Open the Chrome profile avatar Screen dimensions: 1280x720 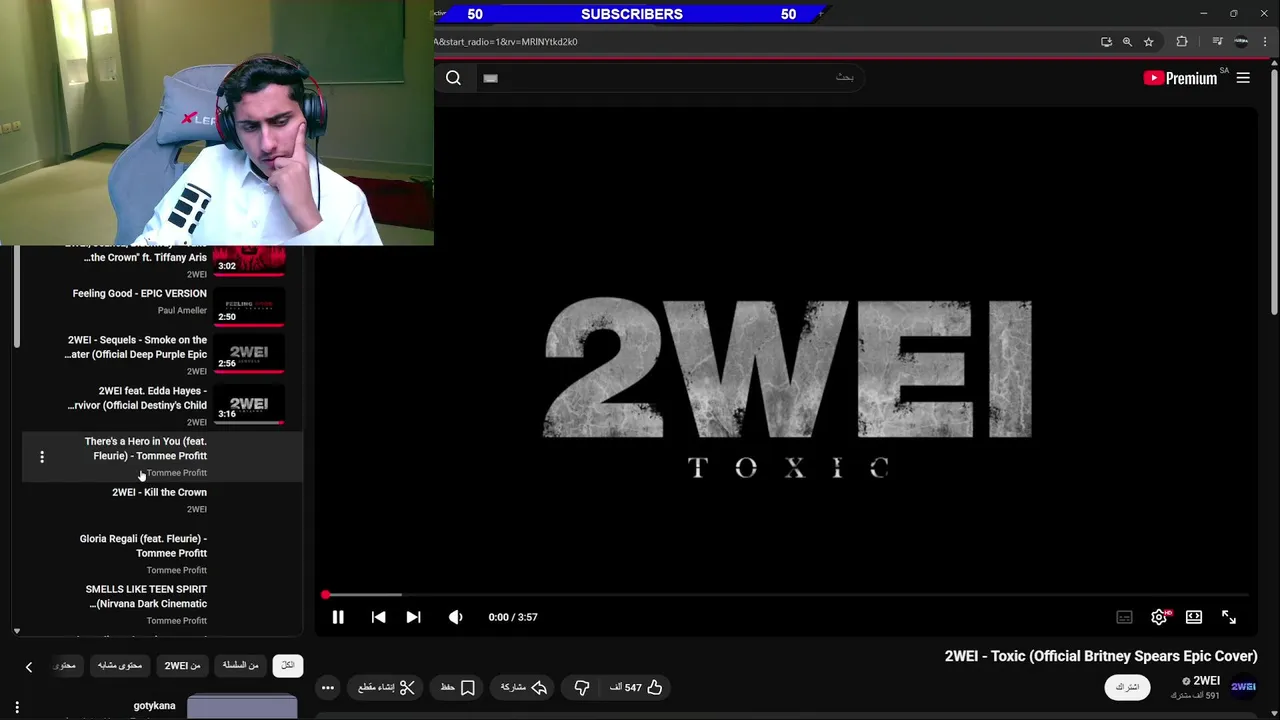point(1241,42)
